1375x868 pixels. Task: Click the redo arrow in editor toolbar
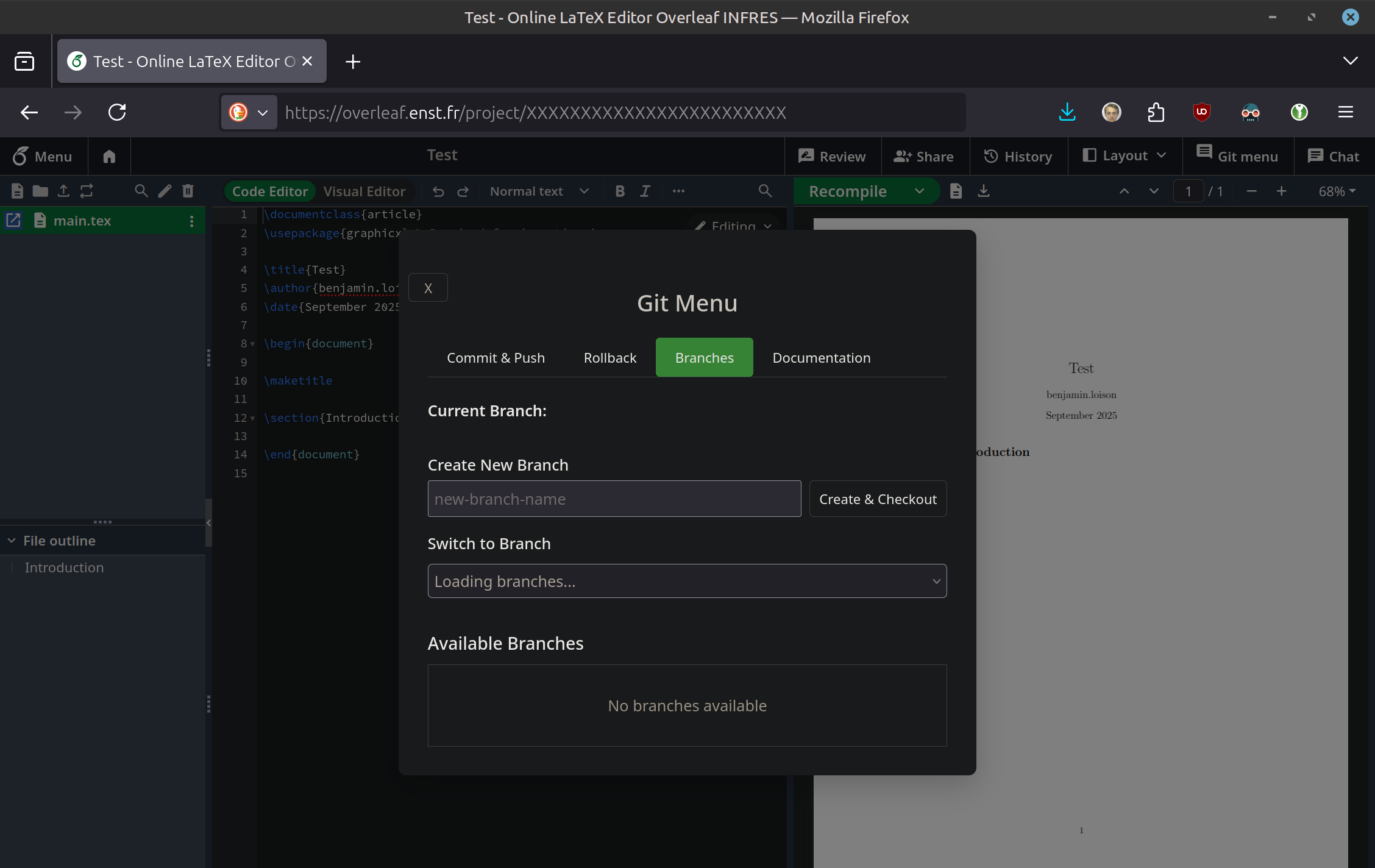point(463,191)
